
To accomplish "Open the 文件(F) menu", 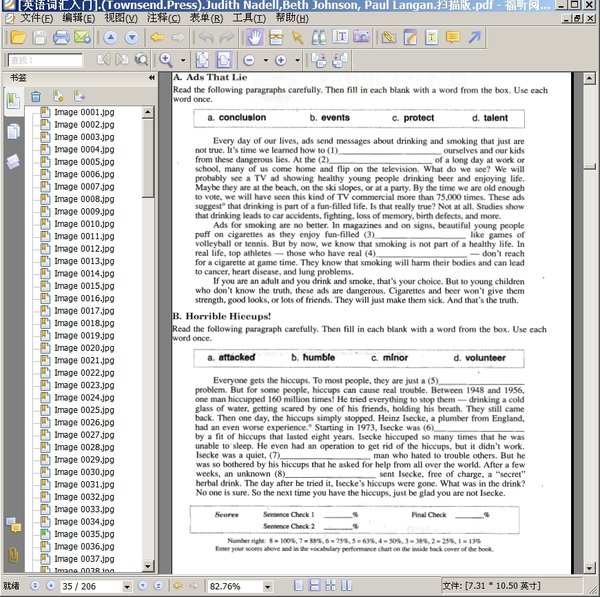I will (36, 18).
